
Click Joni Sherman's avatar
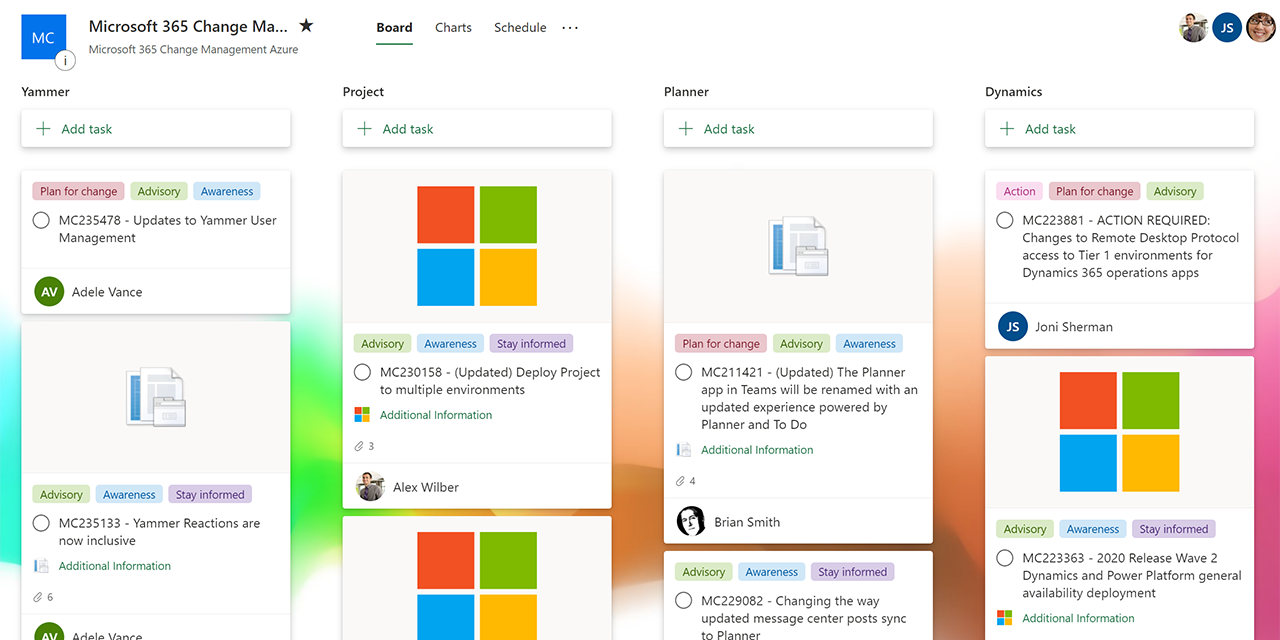click(1012, 326)
